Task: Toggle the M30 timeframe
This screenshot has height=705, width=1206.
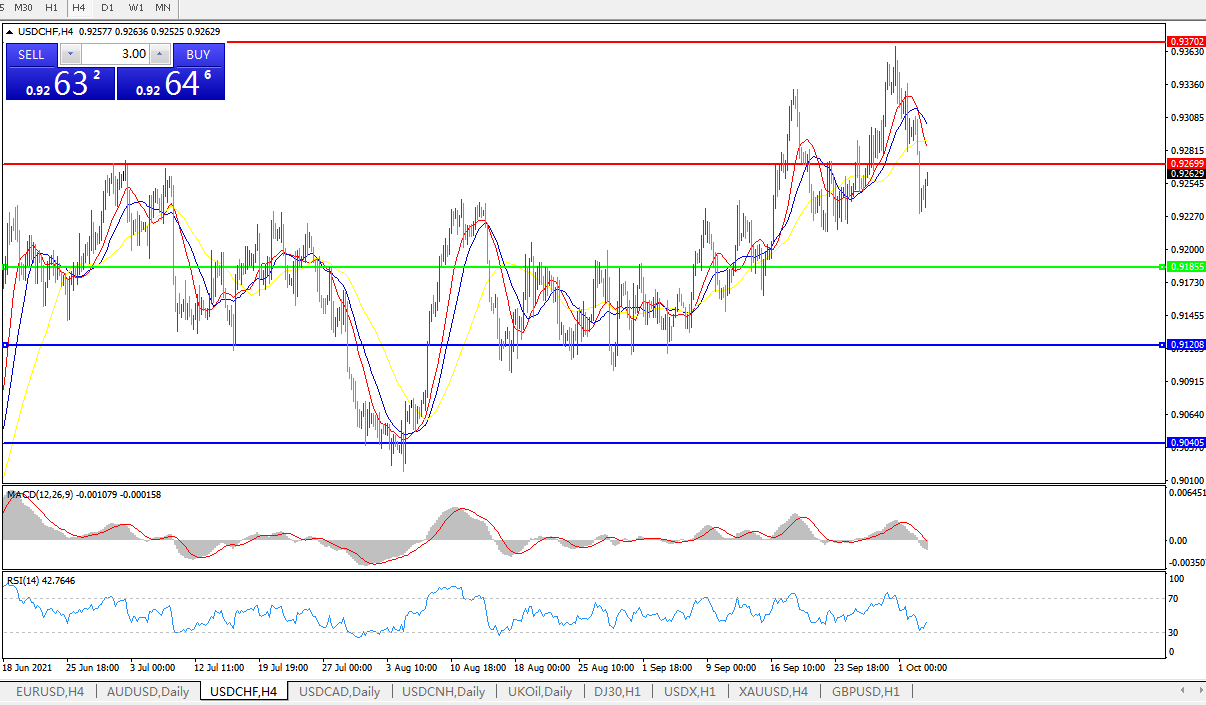Action: (23, 7)
